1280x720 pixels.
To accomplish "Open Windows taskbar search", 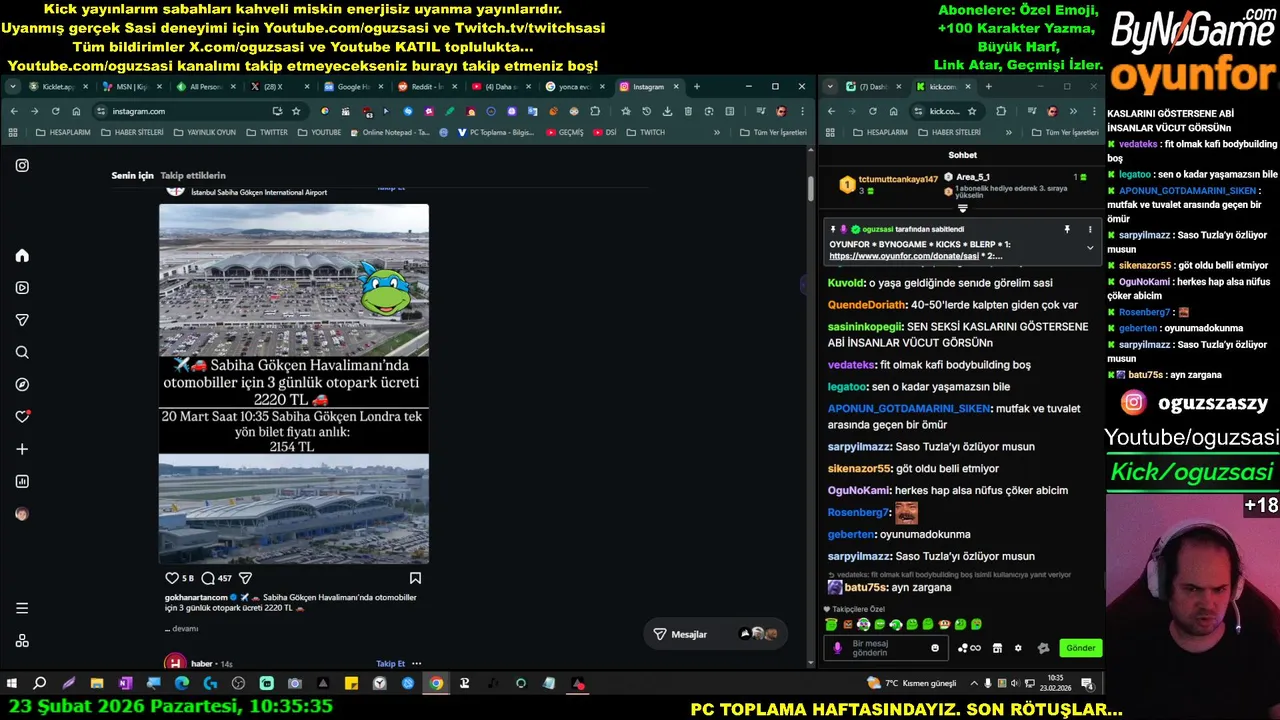I will click(x=40, y=684).
